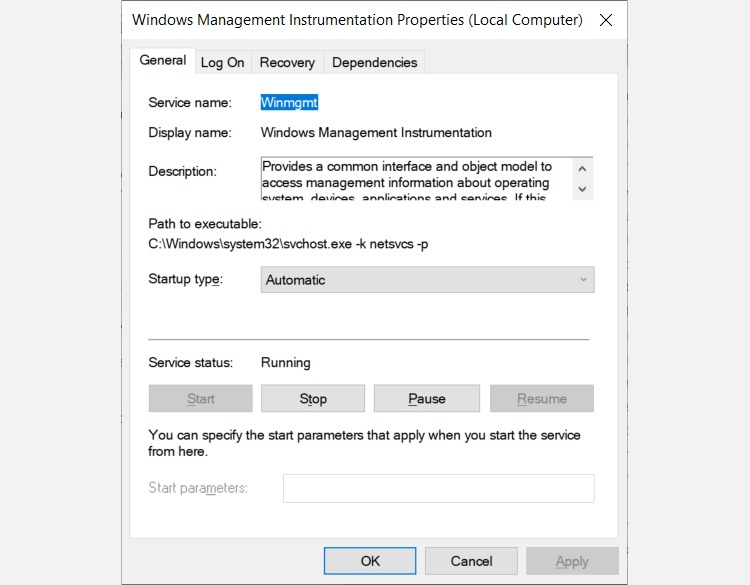The image size is (750, 585).
Task: Open the Log On tab
Action: pyautogui.click(x=222, y=63)
